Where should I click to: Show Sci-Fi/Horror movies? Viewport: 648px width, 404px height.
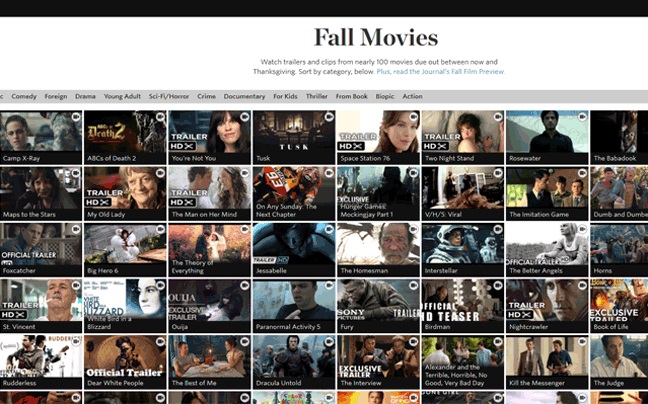click(169, 96)
